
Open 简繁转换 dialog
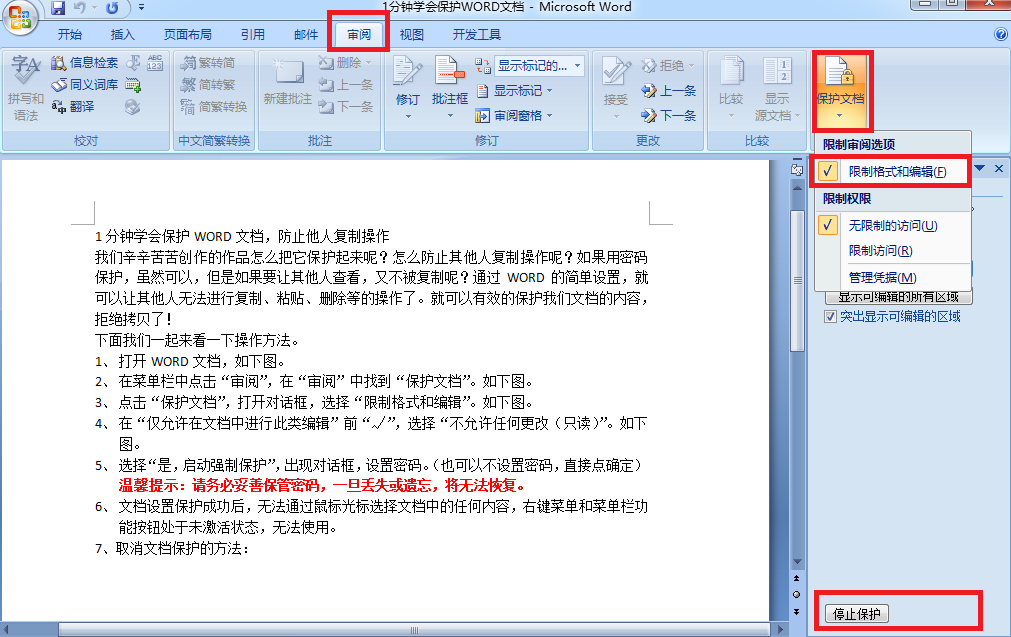point(213,106)
